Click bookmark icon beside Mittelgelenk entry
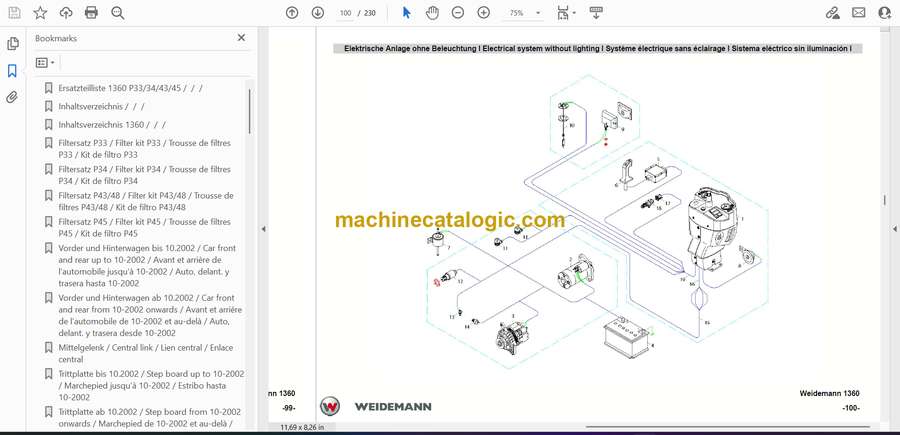This screenshot has width=900, height=435. click(49, 348)
